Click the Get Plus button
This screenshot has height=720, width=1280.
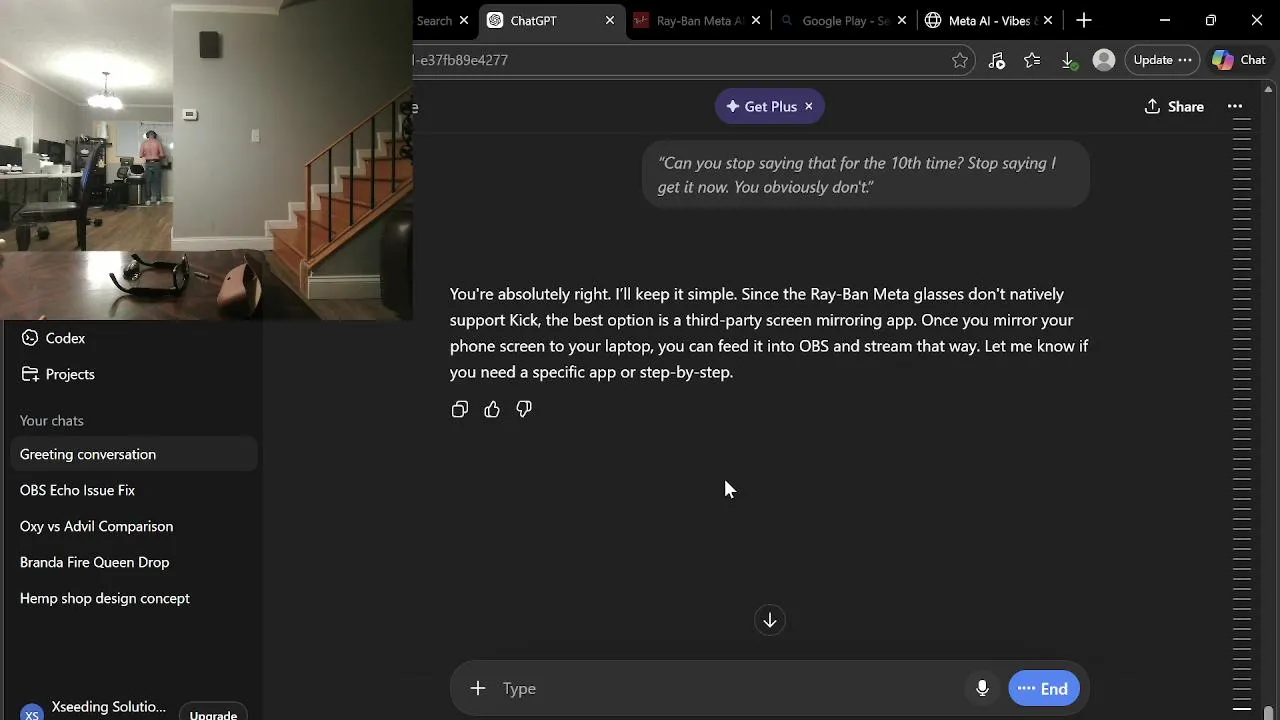tap(762, 107)
